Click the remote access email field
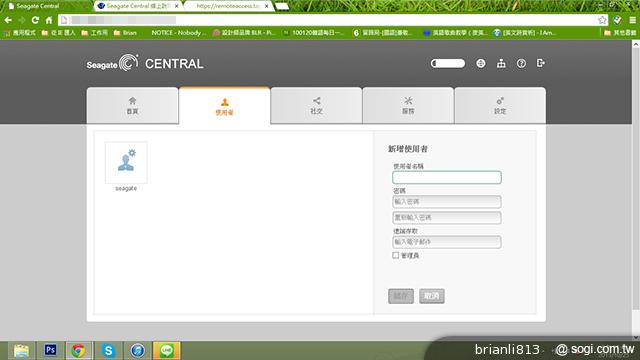This screenshot has height=360, width=640. [447, 242]
